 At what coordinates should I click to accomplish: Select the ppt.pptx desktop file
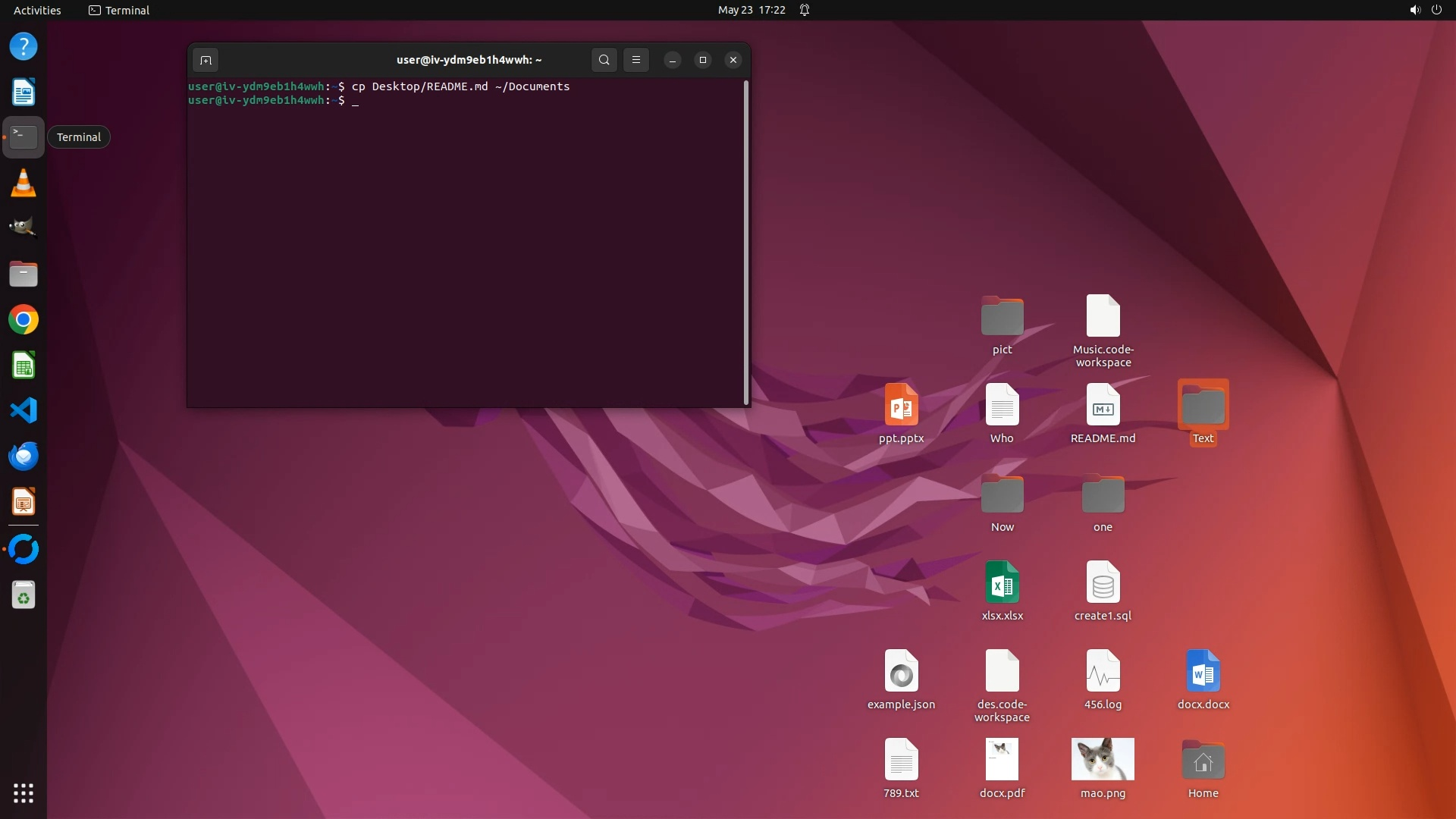click(901, 406)
